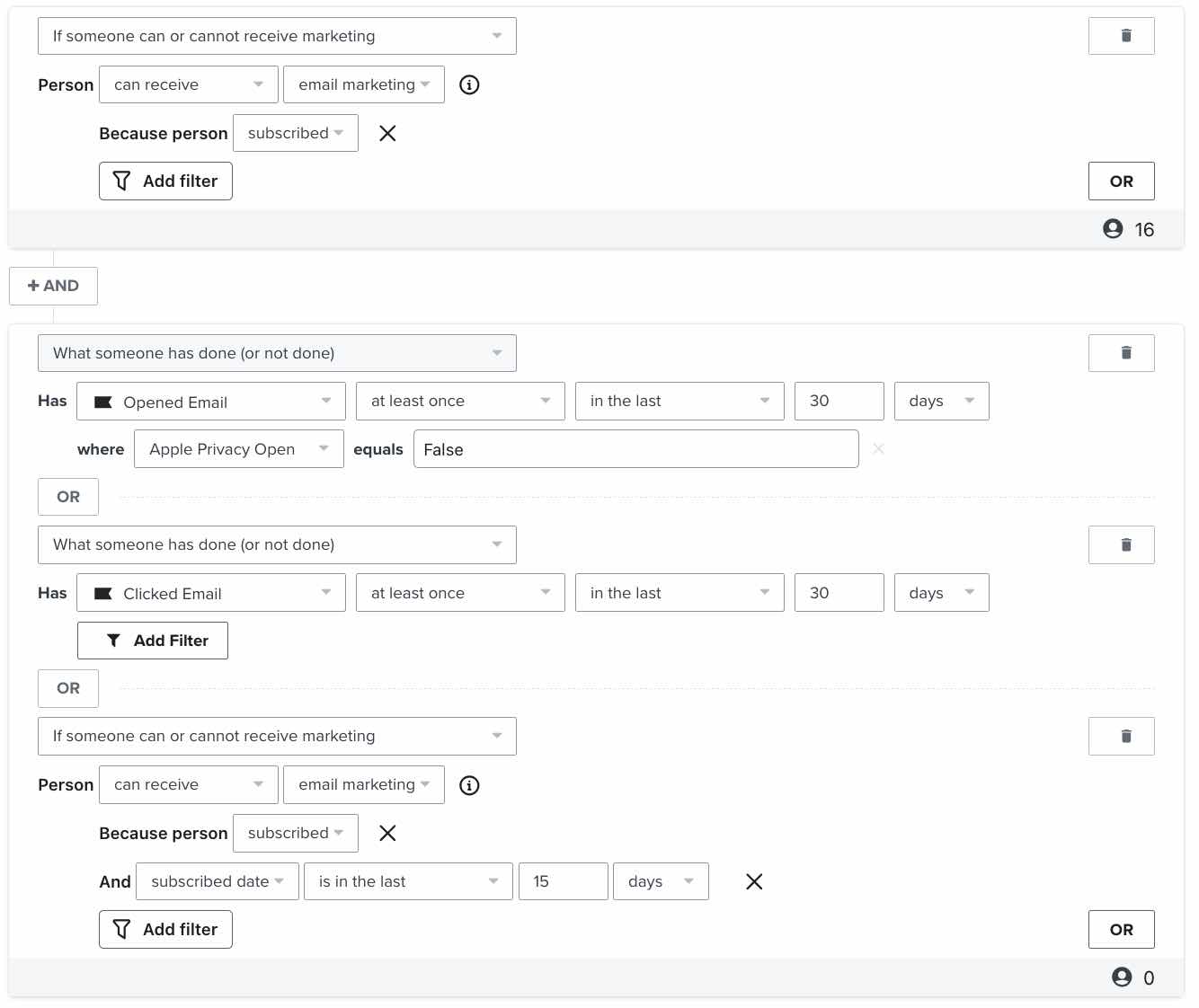Image resolution: width=1199 pixels, height=1008 pixels.
Task: Add filter to the first condition
Action: [x=165, y=181]
